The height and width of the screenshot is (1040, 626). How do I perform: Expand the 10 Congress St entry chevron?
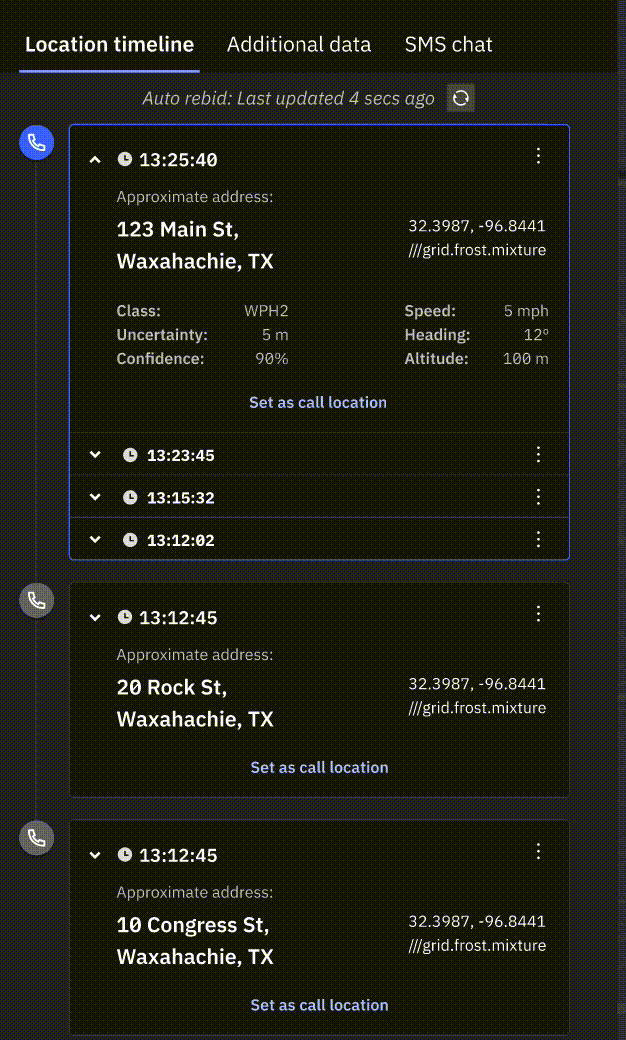point(95,855)
